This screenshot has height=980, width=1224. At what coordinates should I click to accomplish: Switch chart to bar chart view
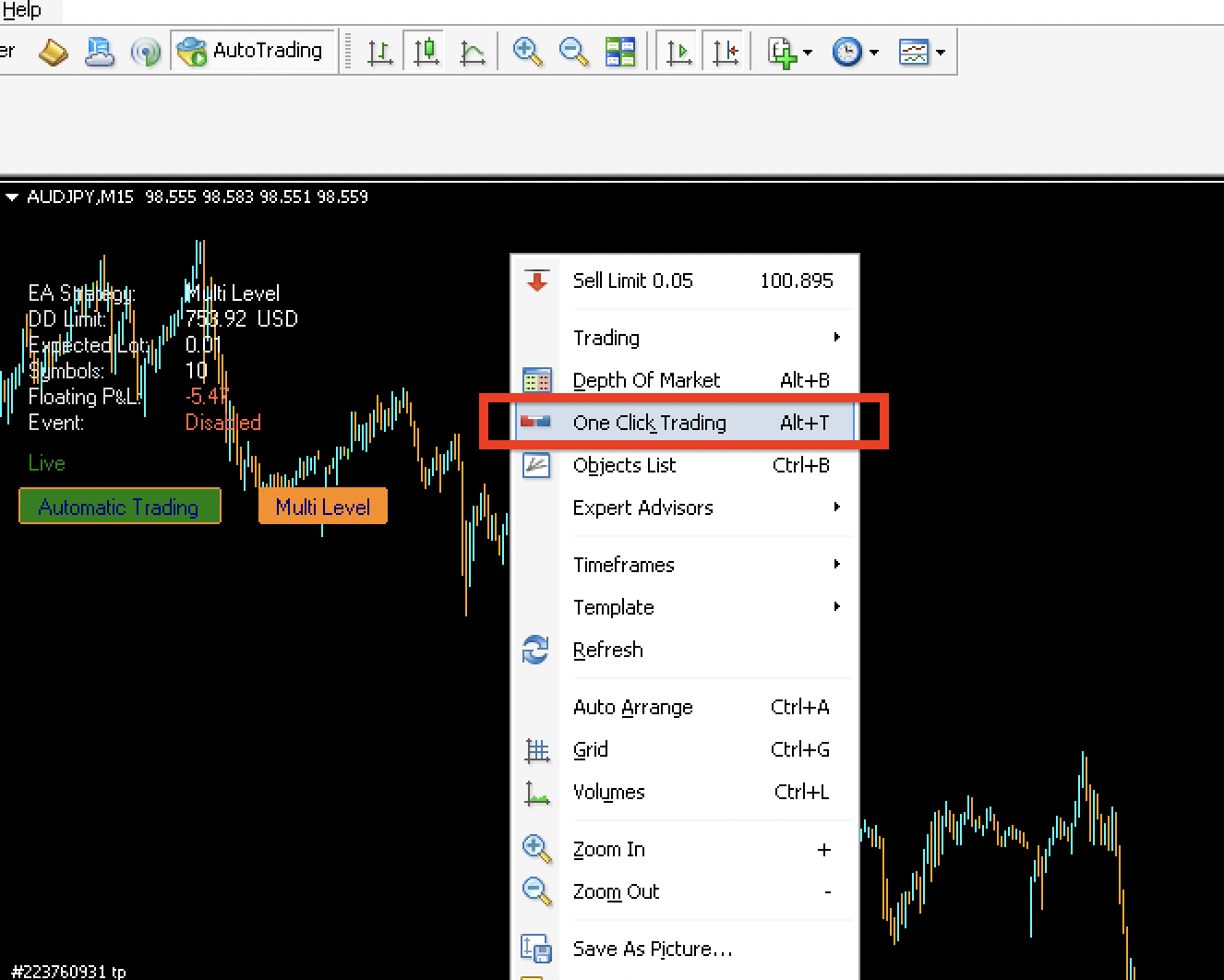click(380, 52)
